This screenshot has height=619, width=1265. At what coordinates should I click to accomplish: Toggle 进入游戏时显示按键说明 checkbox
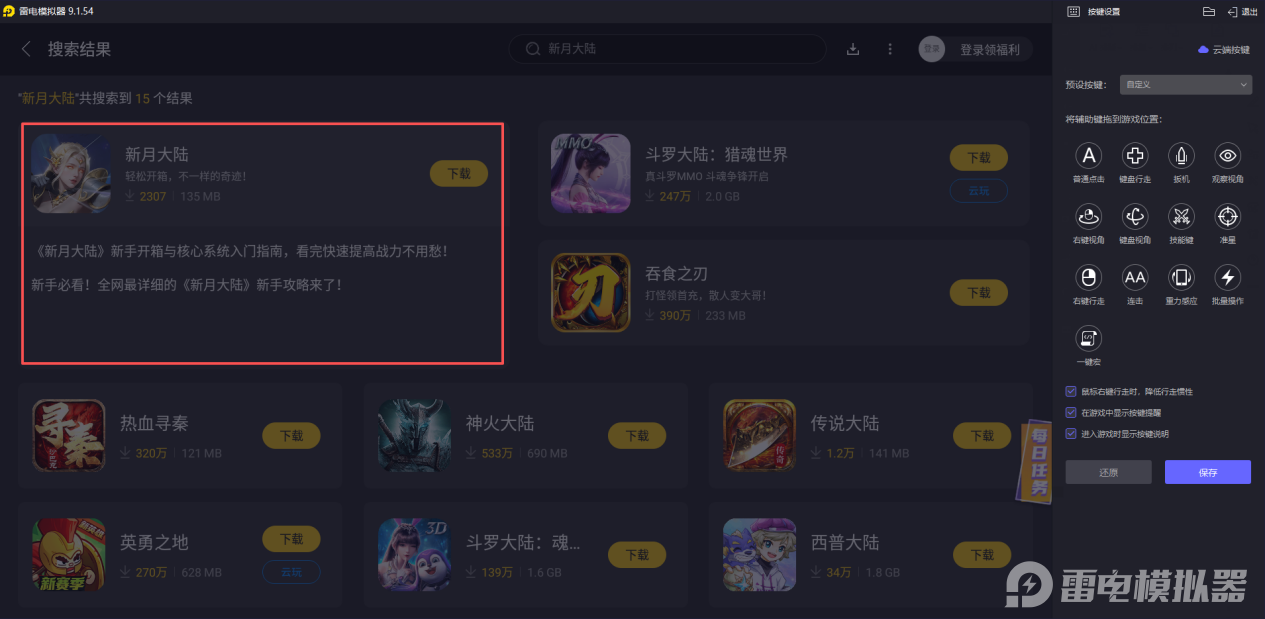pyautogui.click(x=1071, y=434)
